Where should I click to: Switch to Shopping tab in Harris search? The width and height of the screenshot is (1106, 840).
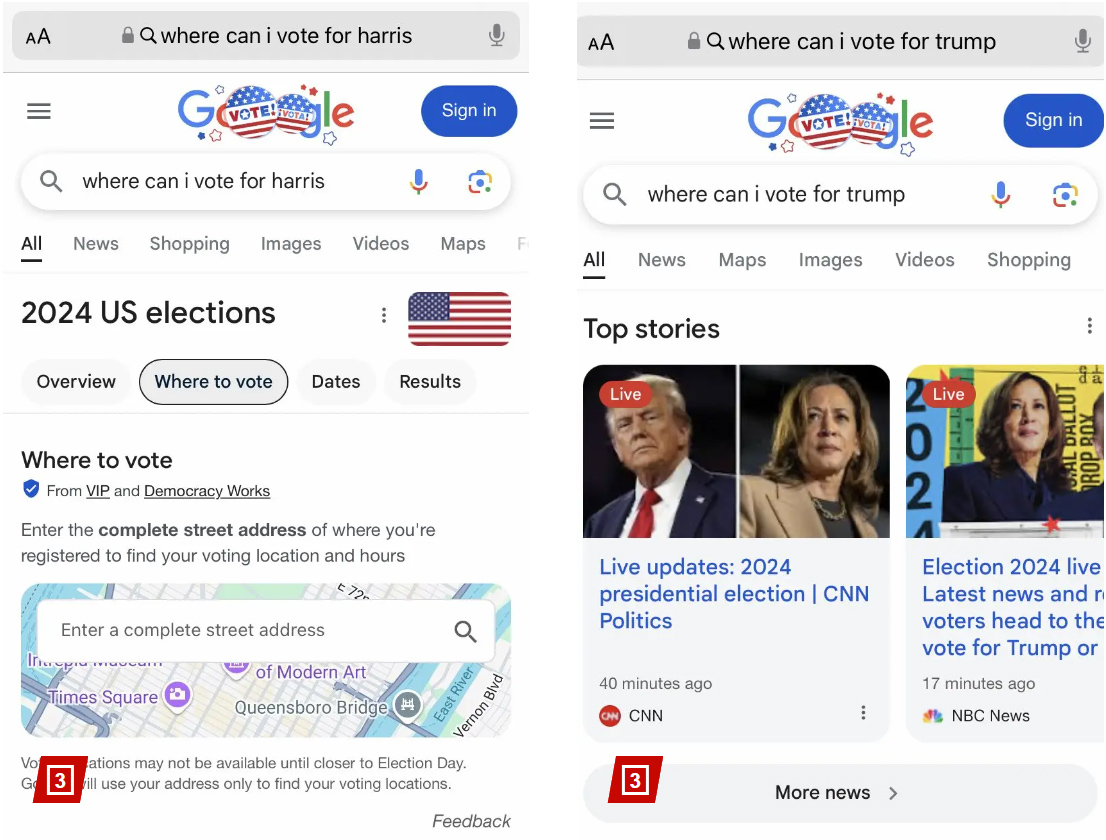click(189, 244)
